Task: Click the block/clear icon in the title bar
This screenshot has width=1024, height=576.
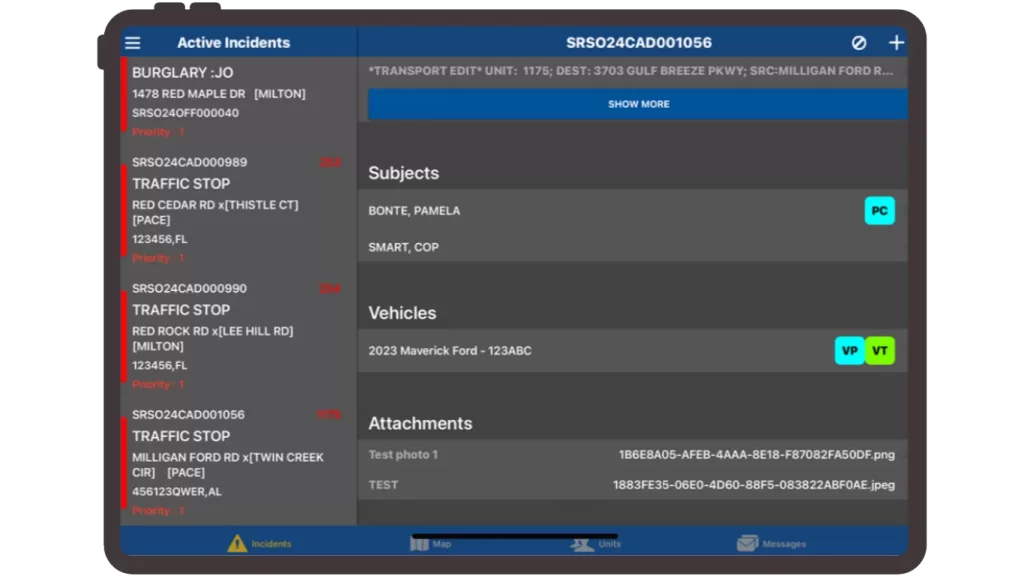Action: tap(857, 42)
